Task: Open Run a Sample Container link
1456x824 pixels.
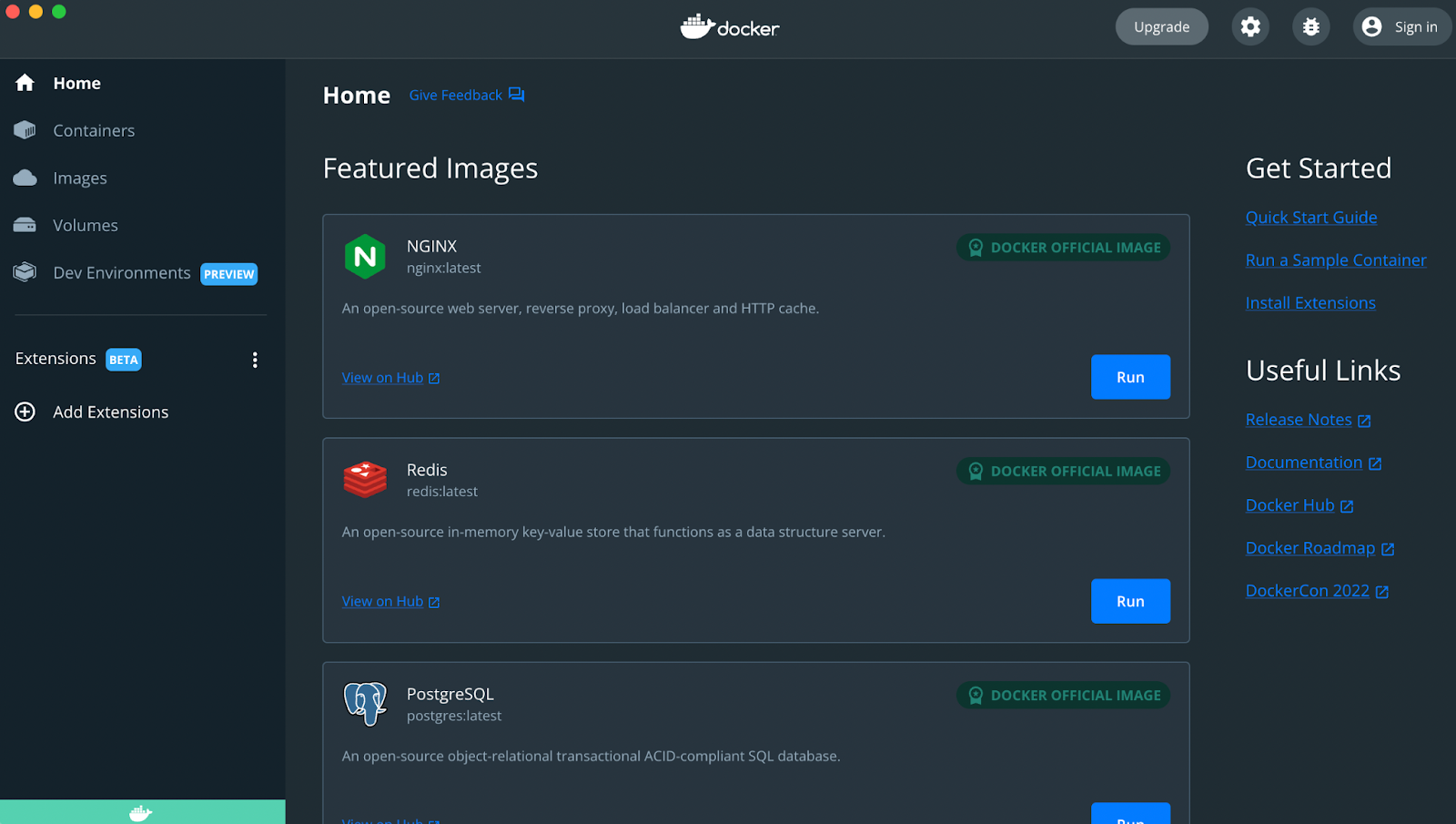Action: click(x=1336, y=259)
